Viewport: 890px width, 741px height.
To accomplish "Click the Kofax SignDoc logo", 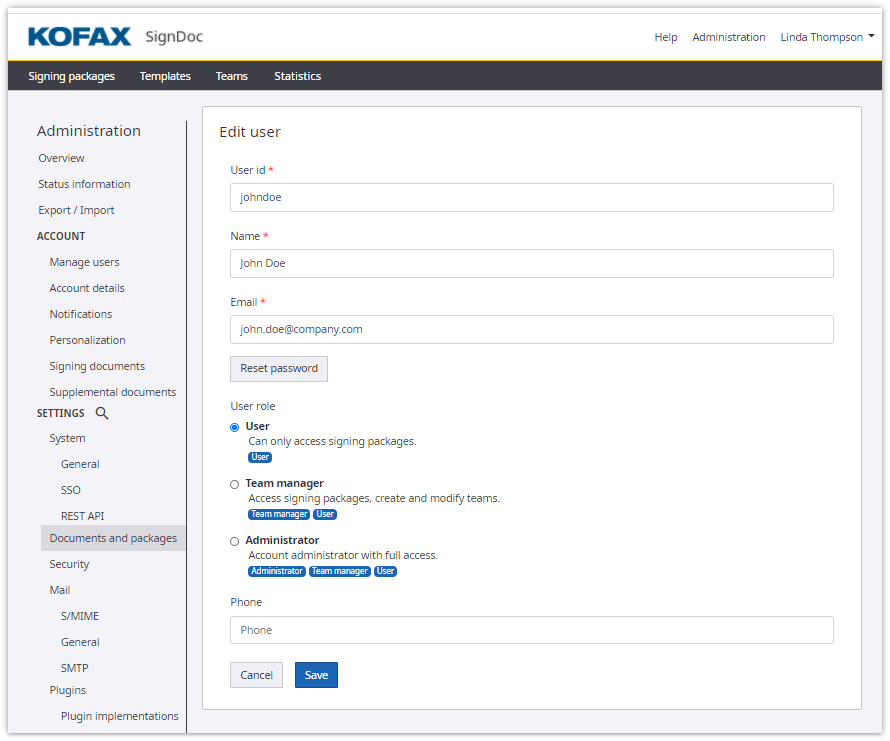I will click(115, 37).
